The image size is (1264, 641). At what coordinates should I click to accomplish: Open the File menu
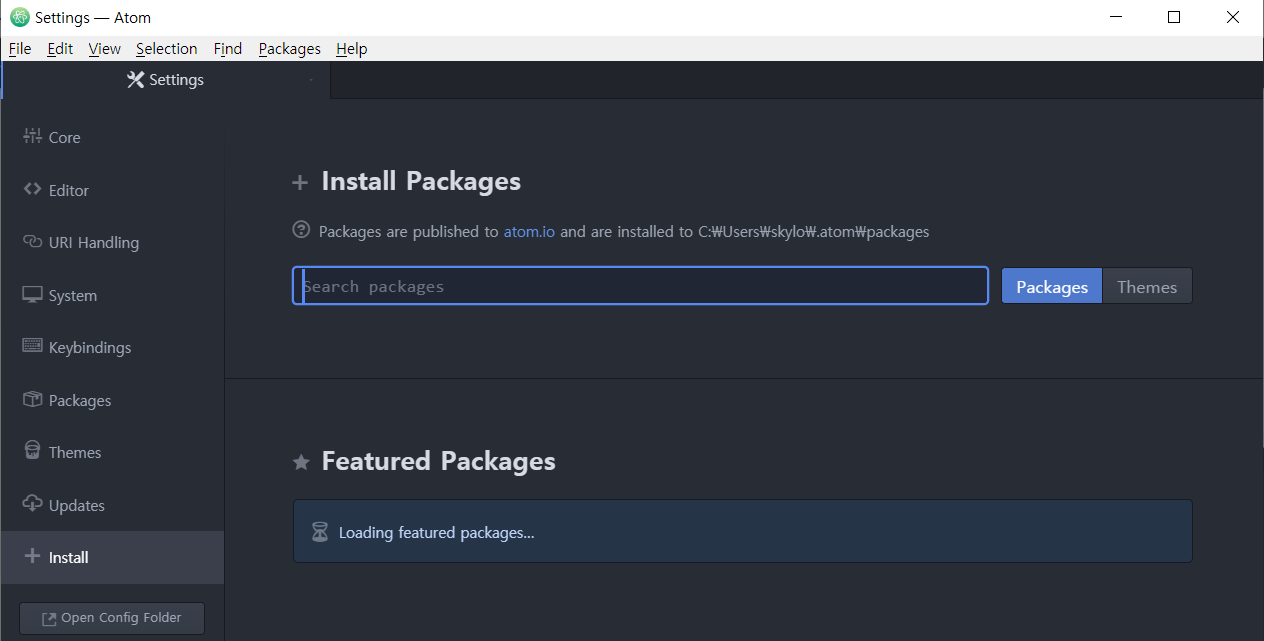pos(20,48)
